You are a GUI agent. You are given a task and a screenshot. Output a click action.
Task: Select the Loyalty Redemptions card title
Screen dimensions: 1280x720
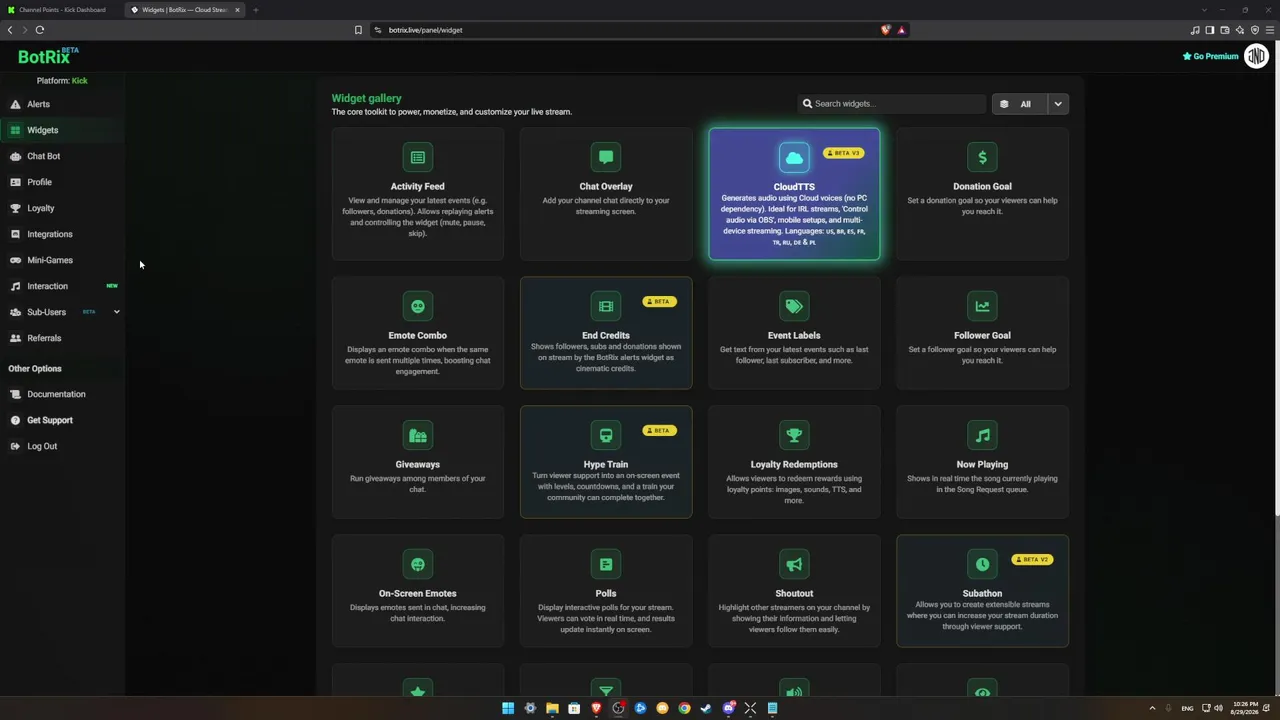pyautogui.click(x=794, y=464)
